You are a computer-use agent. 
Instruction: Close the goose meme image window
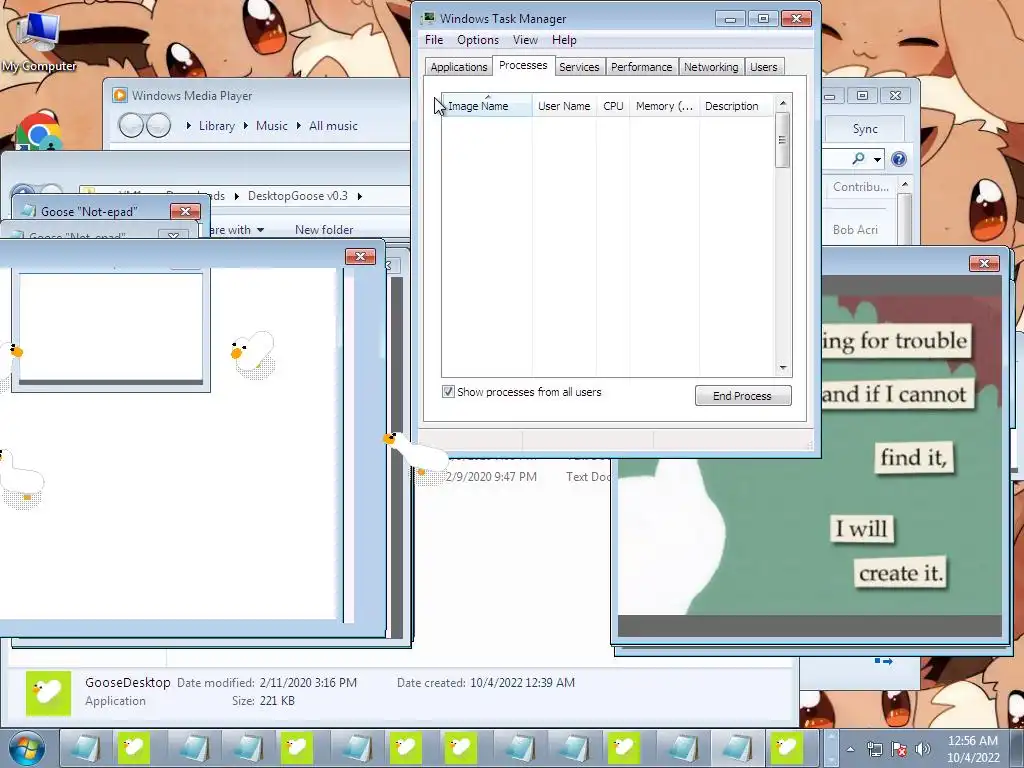point(984,263)
